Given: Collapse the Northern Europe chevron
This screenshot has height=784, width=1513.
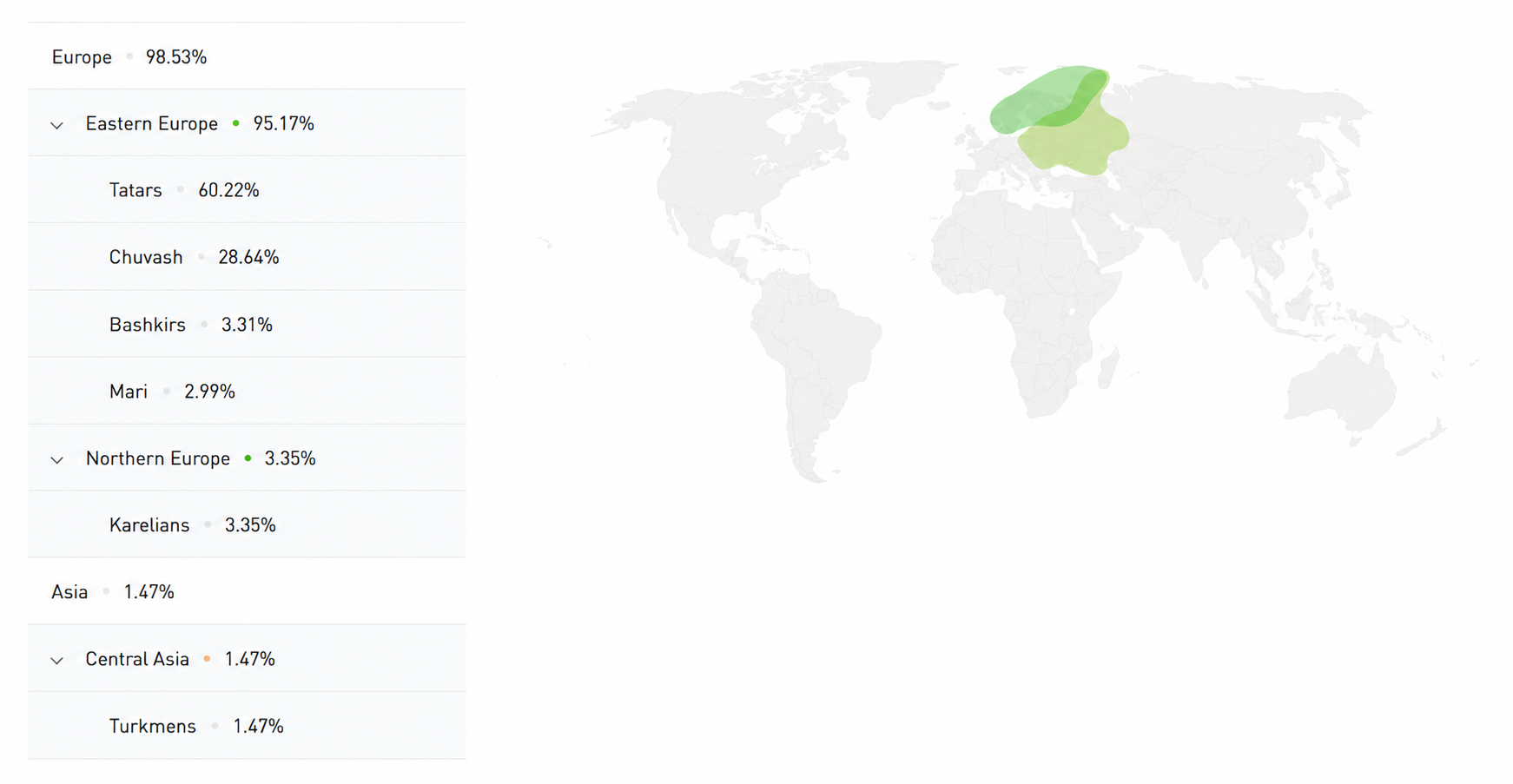Looking at the screenshot, I should (x=56, y=459).
